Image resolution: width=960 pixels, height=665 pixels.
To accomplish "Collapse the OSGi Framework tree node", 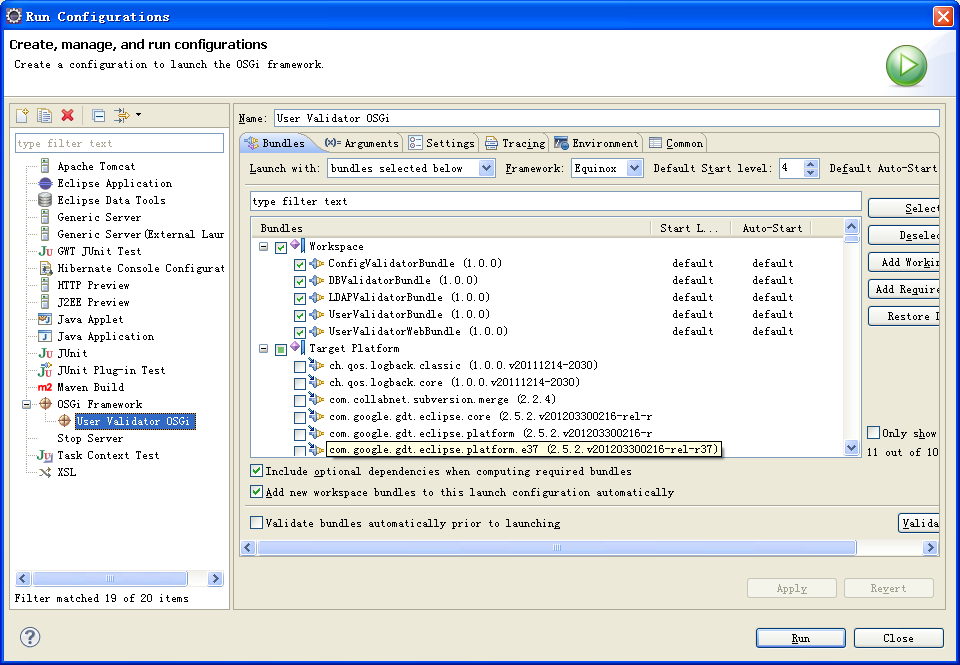I will point(26,404).
